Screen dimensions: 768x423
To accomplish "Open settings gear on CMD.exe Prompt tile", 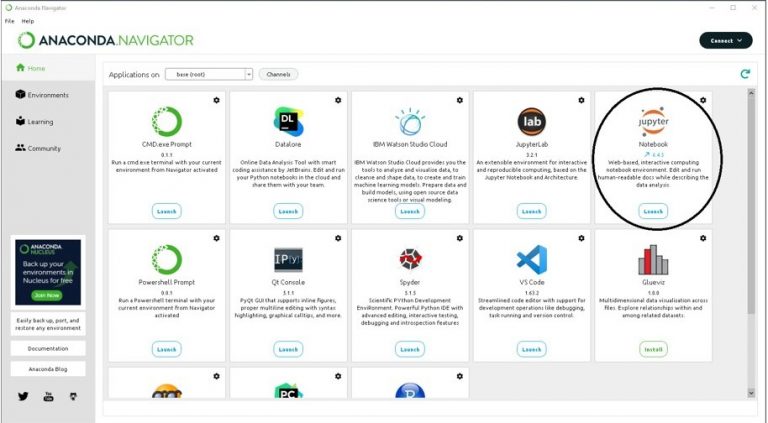I will (x=216, y=100).
